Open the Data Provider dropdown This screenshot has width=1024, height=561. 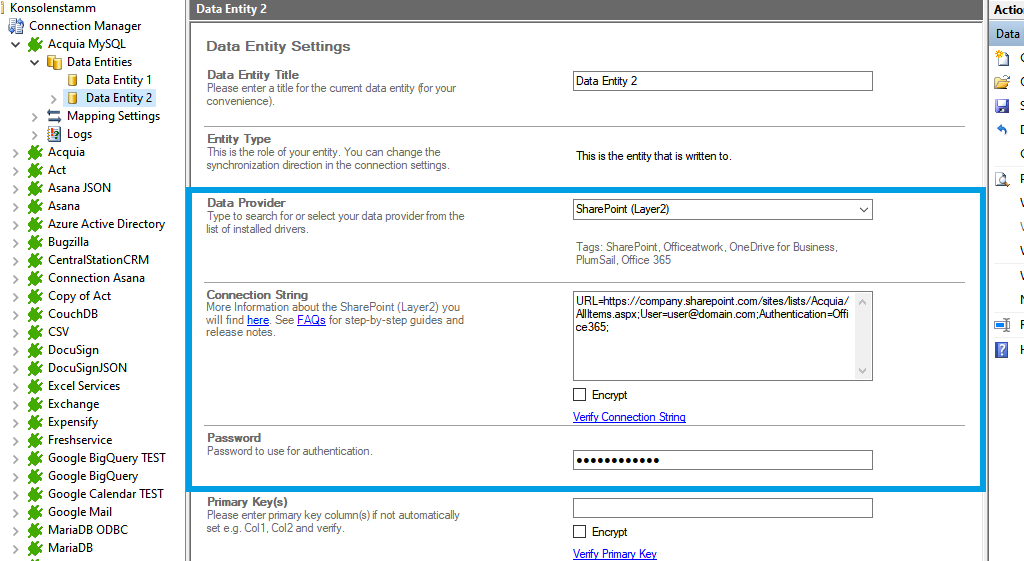[x=863, y=210]
